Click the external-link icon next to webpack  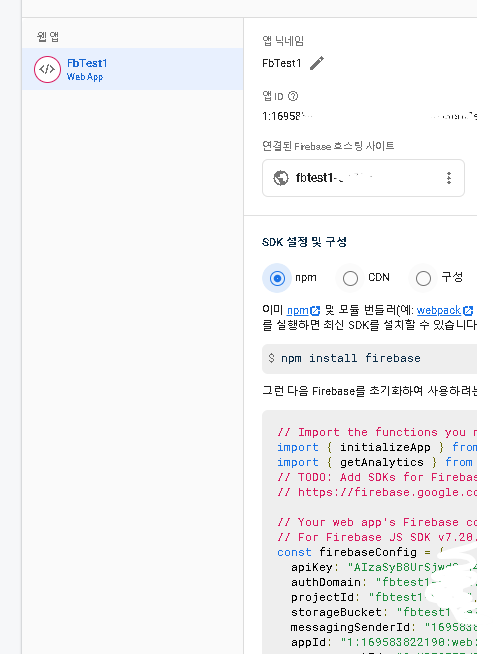(468, 311)
